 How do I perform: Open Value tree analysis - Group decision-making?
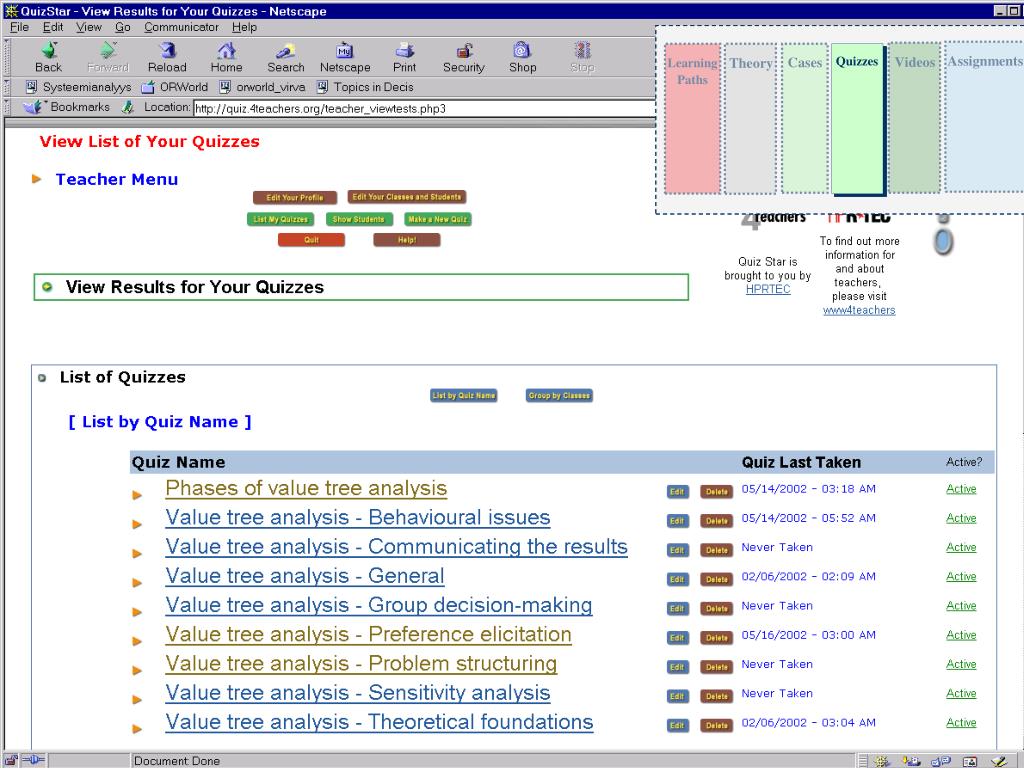[x=379, y=605]
